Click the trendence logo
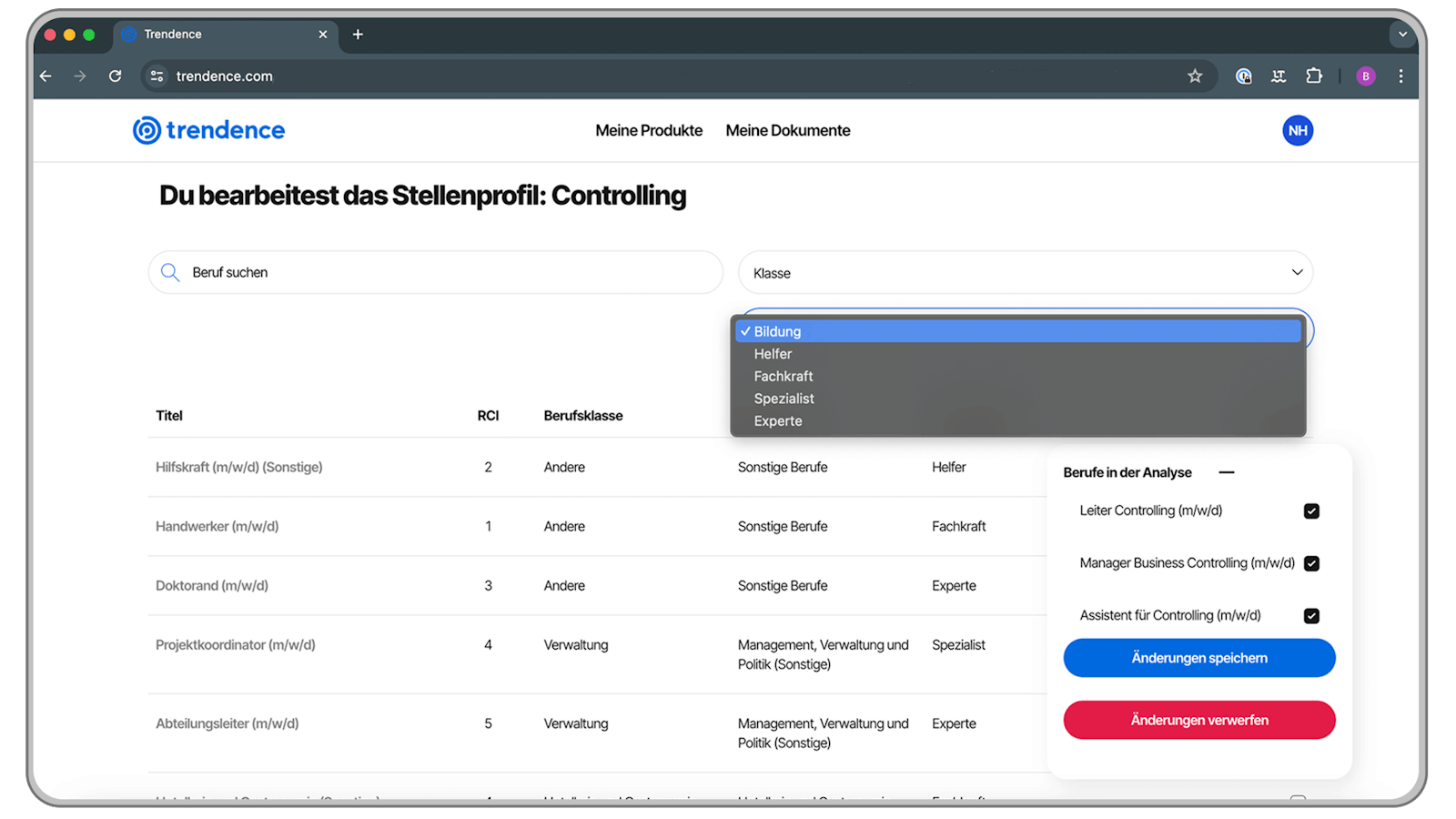The height and width of the screenshot is (819, 1456). (208, 130)
